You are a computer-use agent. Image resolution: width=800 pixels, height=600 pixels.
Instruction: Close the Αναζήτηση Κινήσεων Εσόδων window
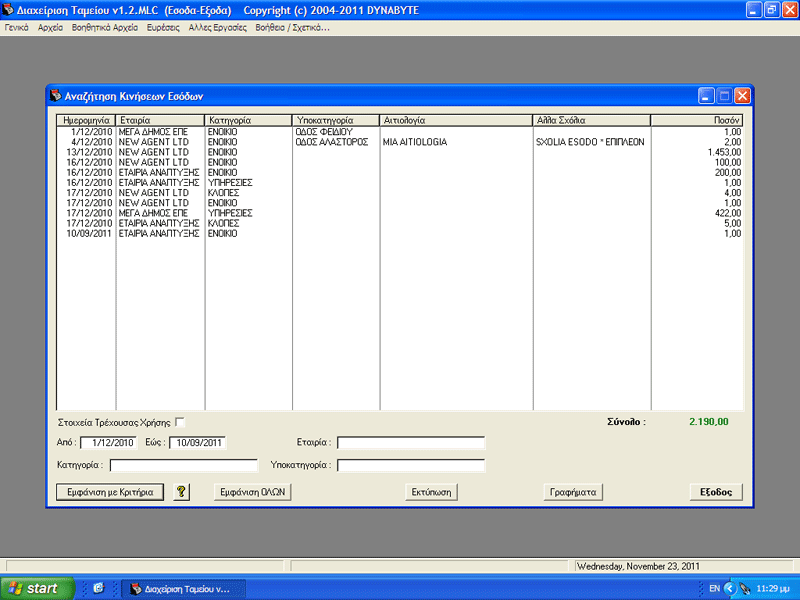742,96
